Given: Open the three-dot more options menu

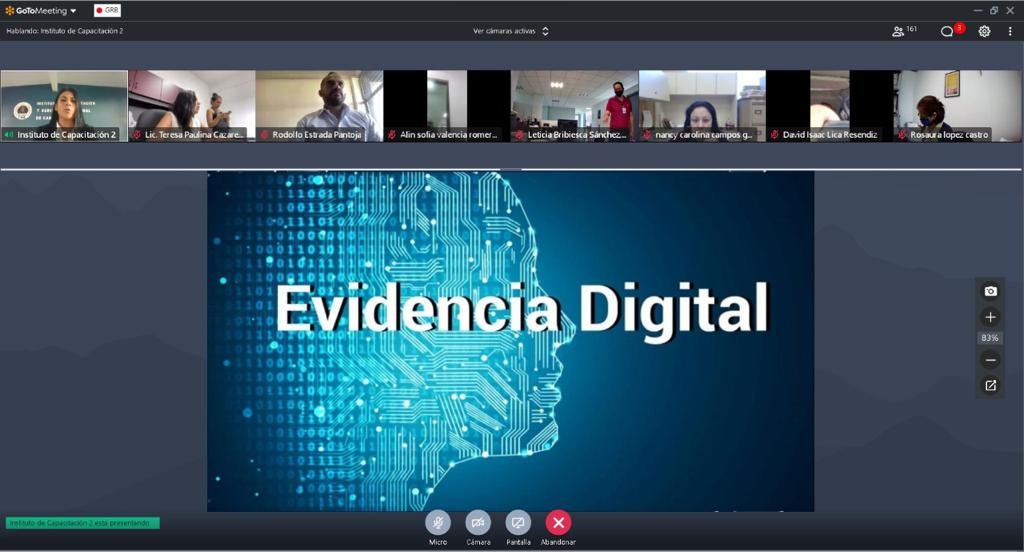Looking at the screenshot, I should click(1010, 31).
